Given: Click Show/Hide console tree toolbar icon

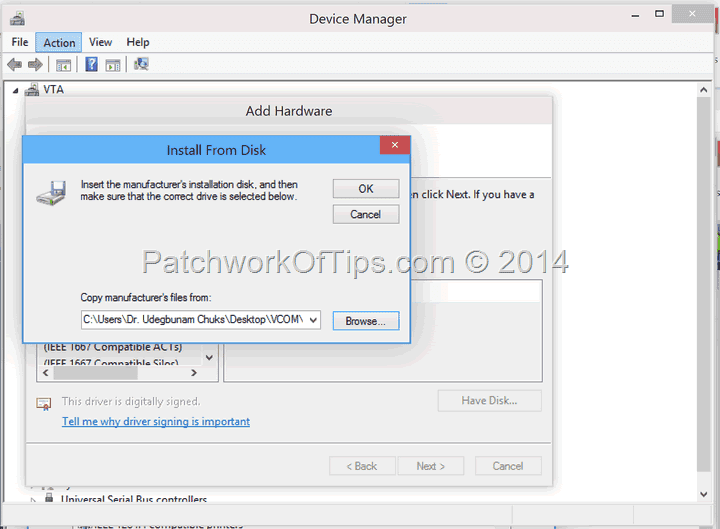Looking at the screenshot, I should click(63, 65).
